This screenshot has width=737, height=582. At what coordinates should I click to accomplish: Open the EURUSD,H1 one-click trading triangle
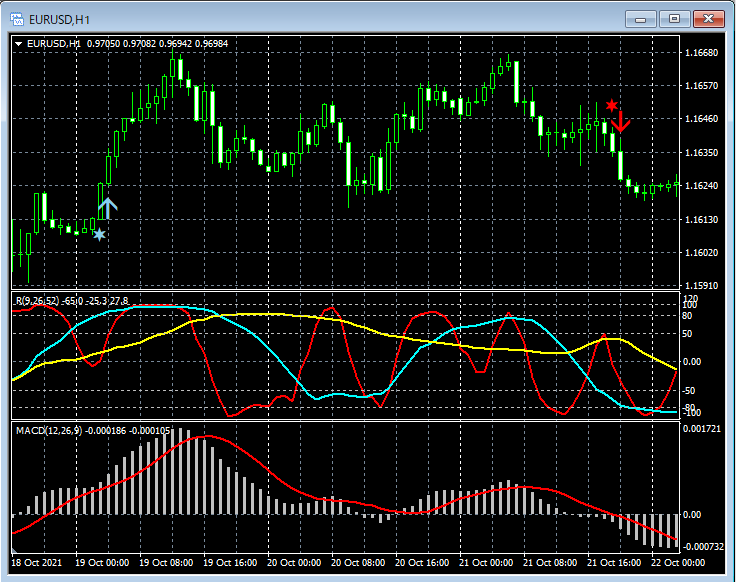tap(18, 43)
